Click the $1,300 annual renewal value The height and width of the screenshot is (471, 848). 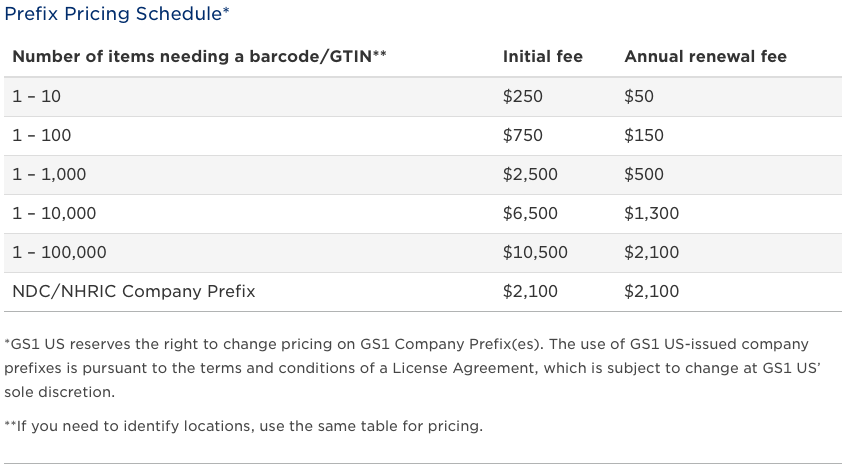click(651, 213)
